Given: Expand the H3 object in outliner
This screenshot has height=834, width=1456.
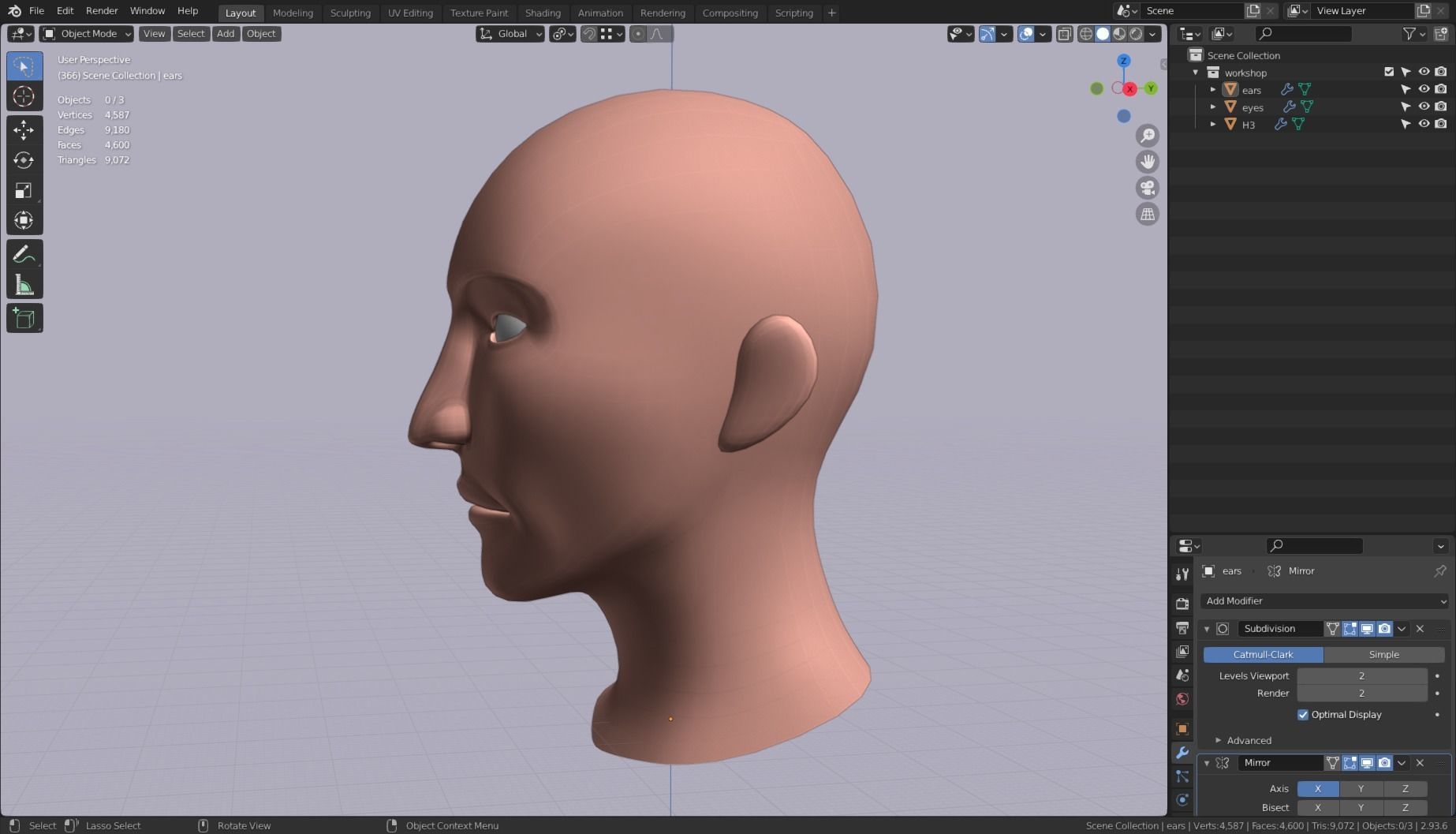Looking at the screenshot, I should (1213, 124).
